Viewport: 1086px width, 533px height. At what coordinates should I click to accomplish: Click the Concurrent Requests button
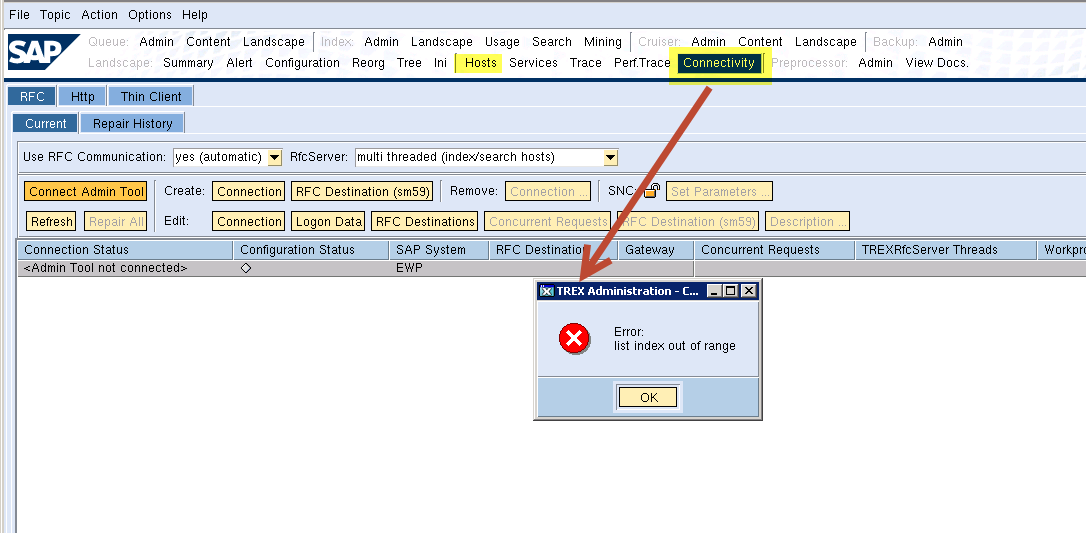547,222
